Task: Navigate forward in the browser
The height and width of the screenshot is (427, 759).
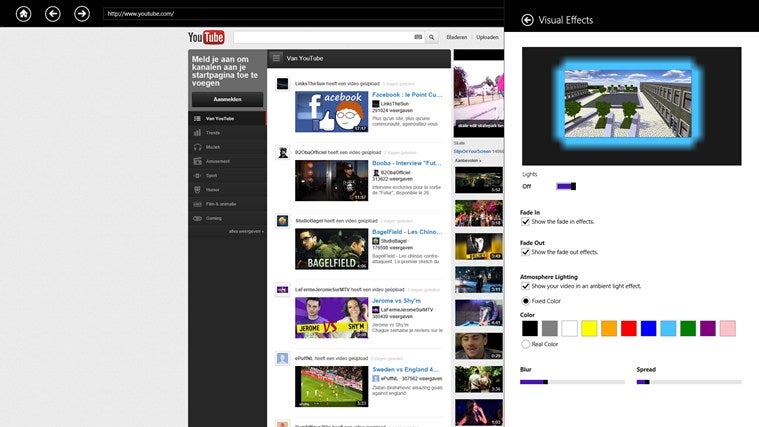Action: tap(82, 14)
